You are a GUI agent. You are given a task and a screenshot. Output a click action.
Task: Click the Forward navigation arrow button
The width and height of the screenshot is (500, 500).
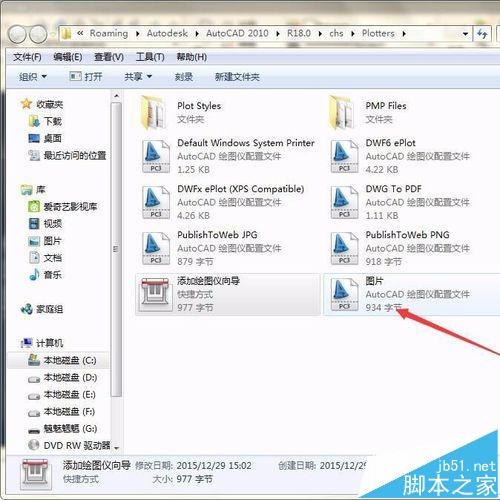pos(38,34)
